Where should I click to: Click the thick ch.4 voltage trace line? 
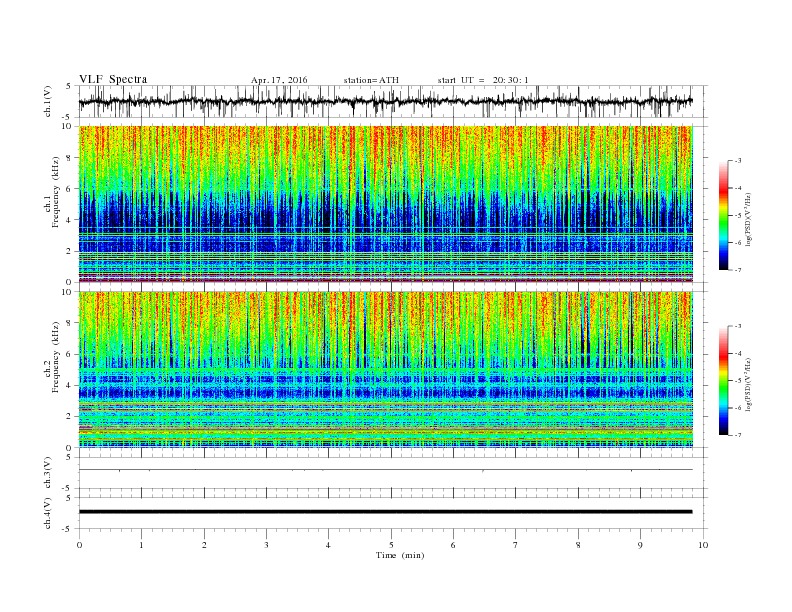(x=386, y=512)
